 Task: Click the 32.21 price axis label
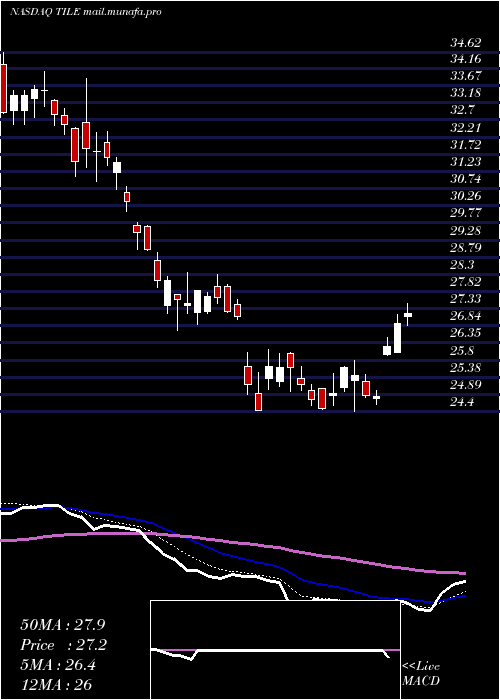[x=466, y=128]
